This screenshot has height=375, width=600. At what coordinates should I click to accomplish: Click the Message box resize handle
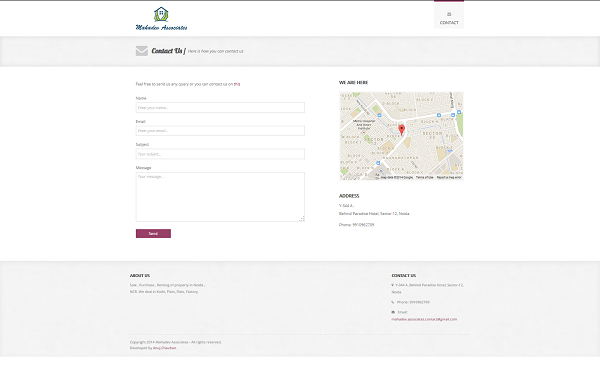tap(302, 218)
